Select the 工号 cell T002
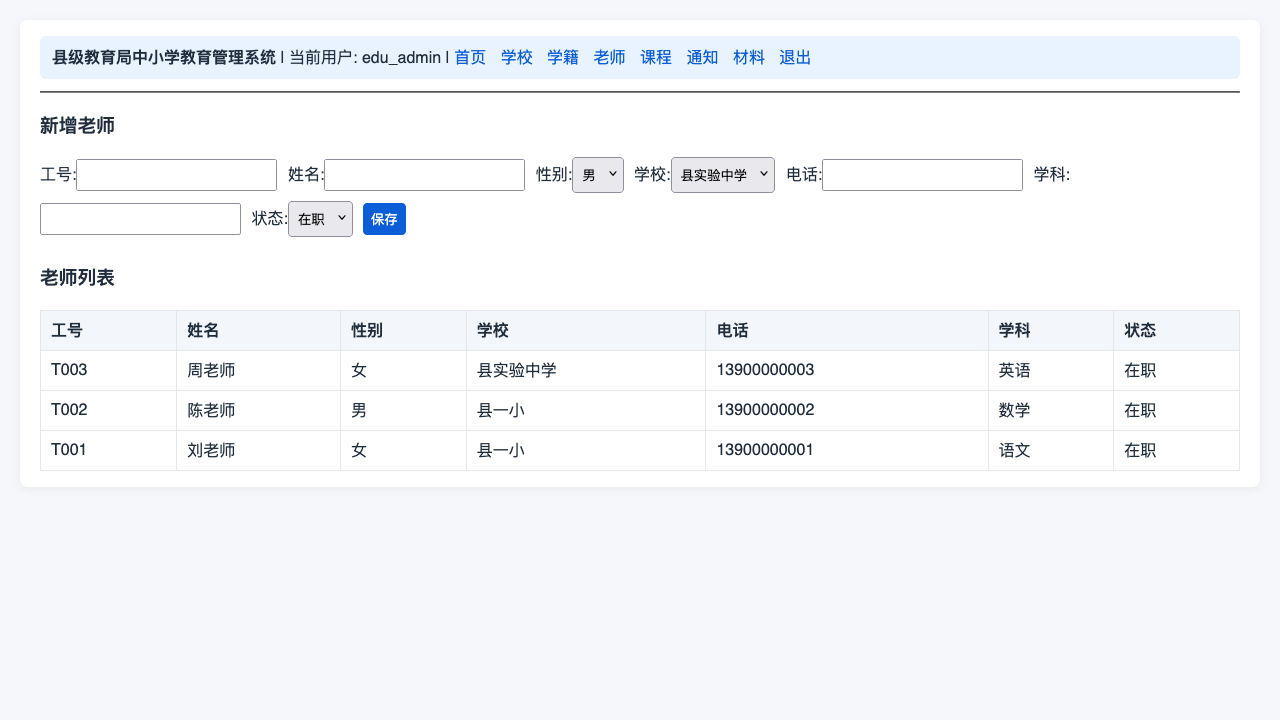This screenshot has height=720, width=1280. click(108, 410)
